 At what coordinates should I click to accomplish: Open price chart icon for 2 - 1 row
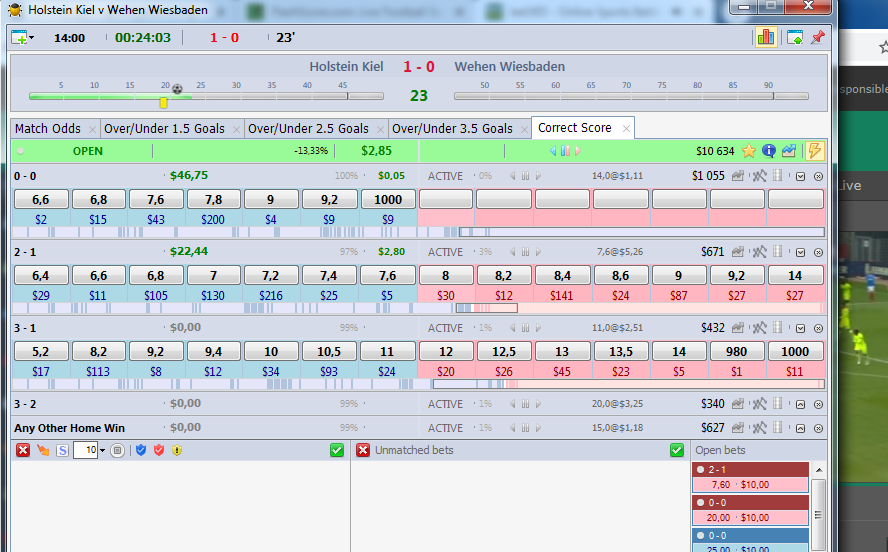click(x=737, y=252)
